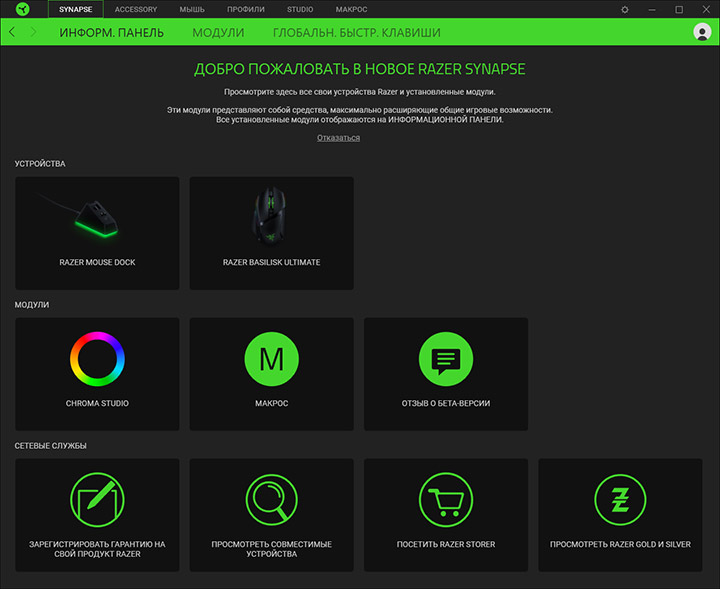Image resolution: width=720 pixels, height=589 pixels.
Task: Click the Отказаться link
Action: [338, 138]
